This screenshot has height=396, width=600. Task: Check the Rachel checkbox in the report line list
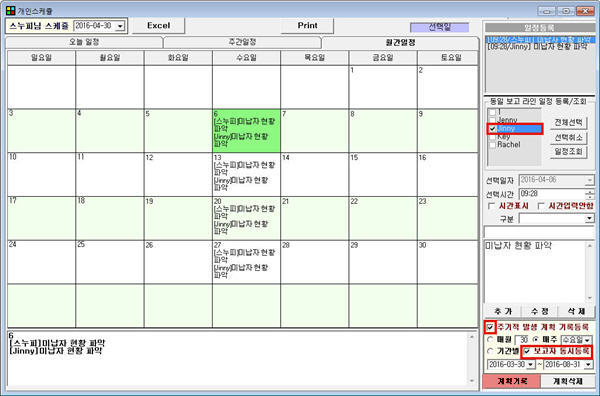492,145
